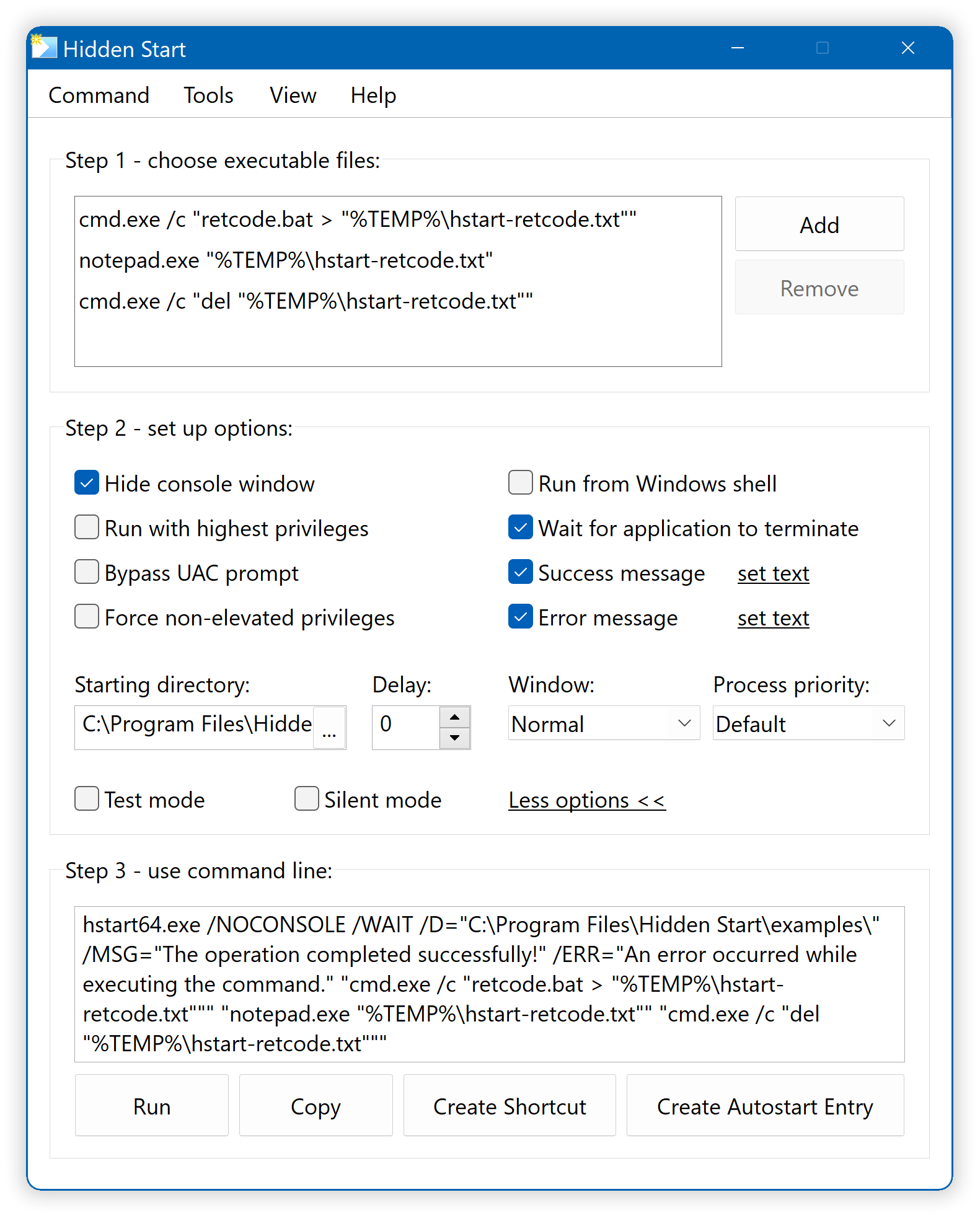This screenshot has height=1218, width=980.
Task: Click set text link for Success message
Action: click(x=773, y=573)
